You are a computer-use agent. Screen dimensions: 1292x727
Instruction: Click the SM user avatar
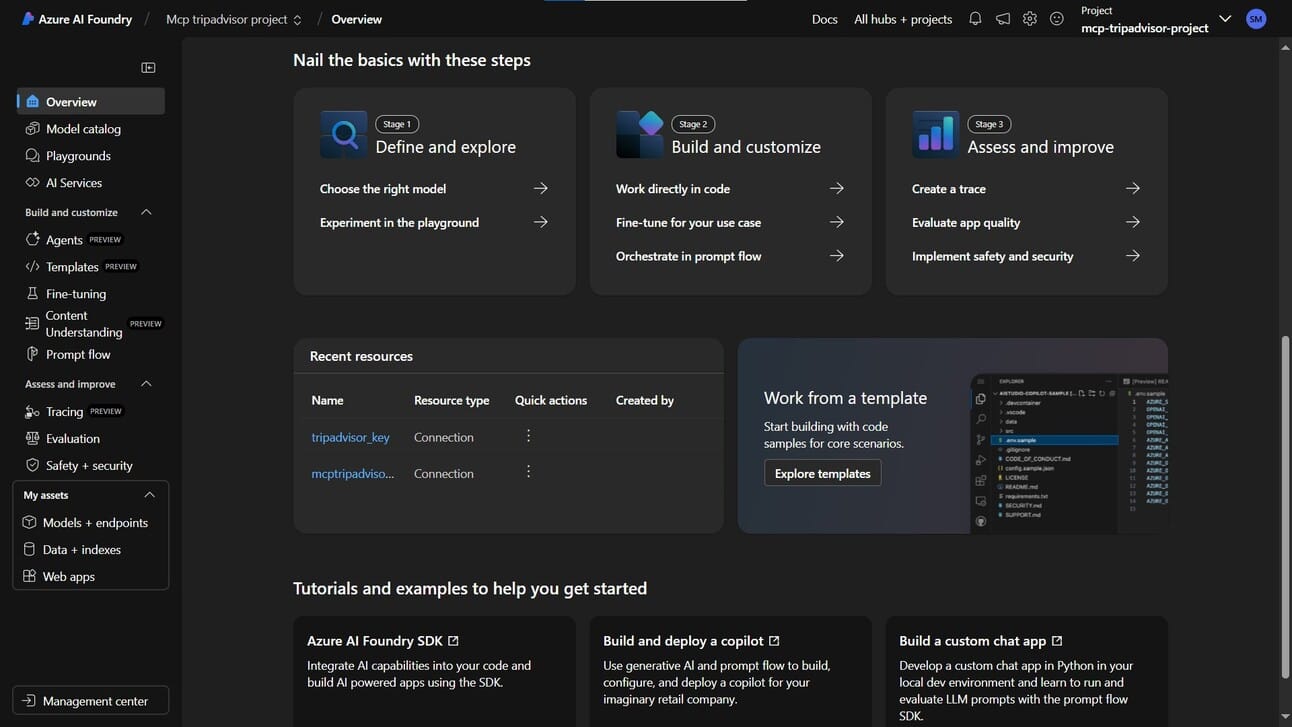point(1256,19)
